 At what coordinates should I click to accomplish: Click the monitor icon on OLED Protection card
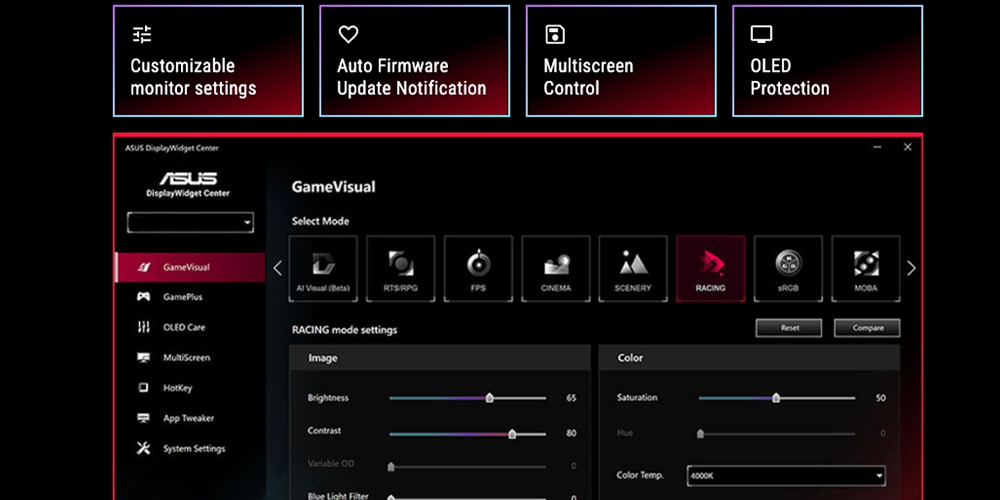point(761,34)
